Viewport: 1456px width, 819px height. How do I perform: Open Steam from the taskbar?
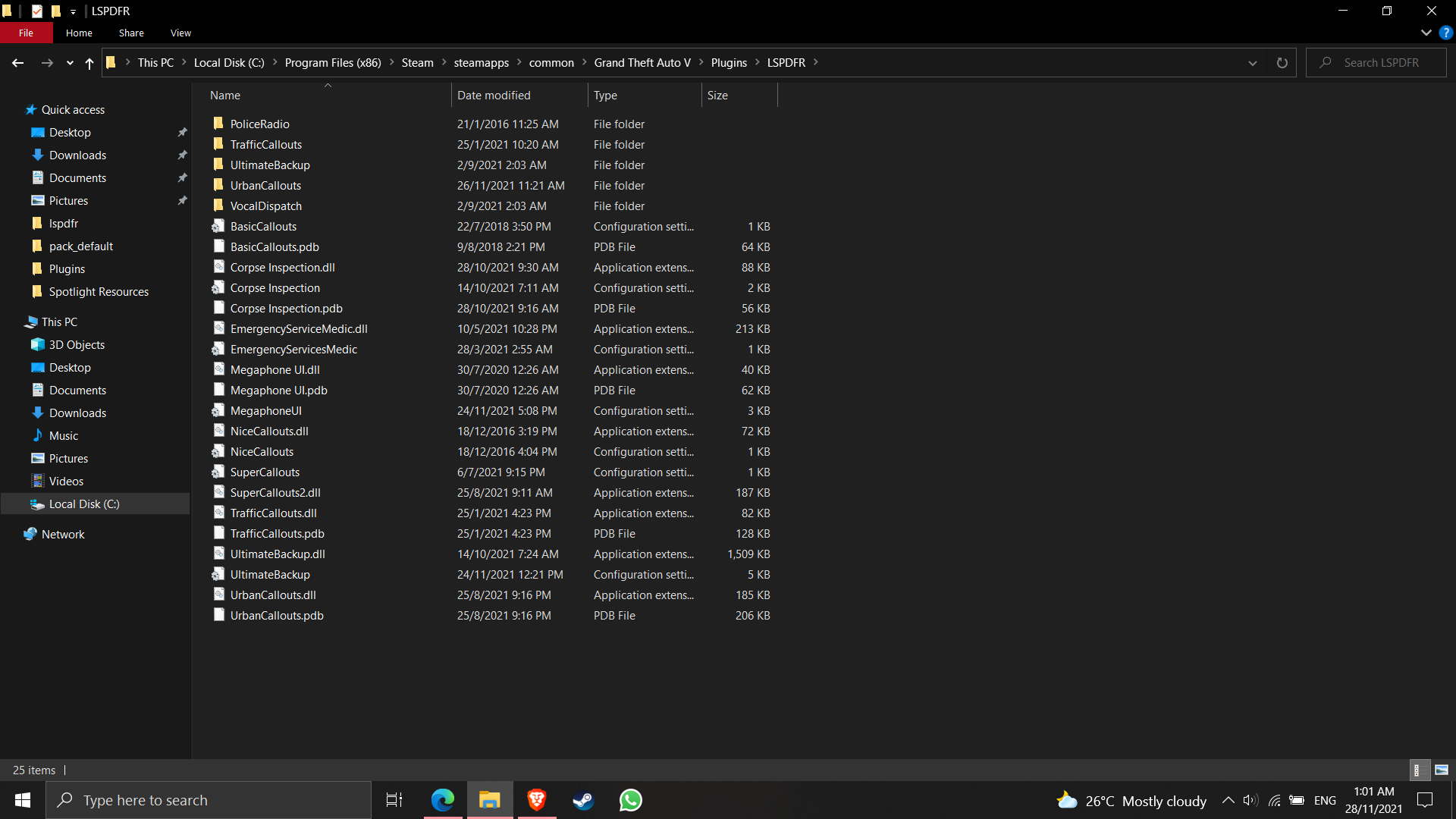583,800
